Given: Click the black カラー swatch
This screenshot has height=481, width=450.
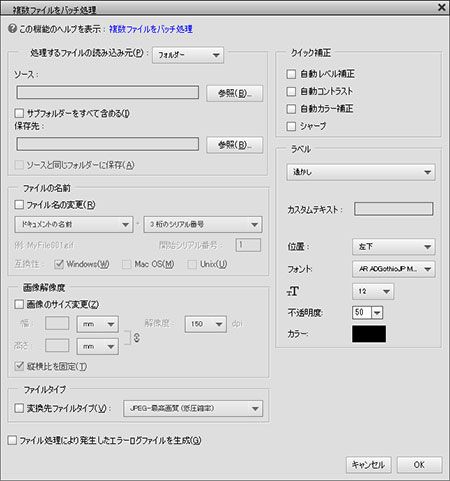Looking at the screenshot, I should point(369,334).
